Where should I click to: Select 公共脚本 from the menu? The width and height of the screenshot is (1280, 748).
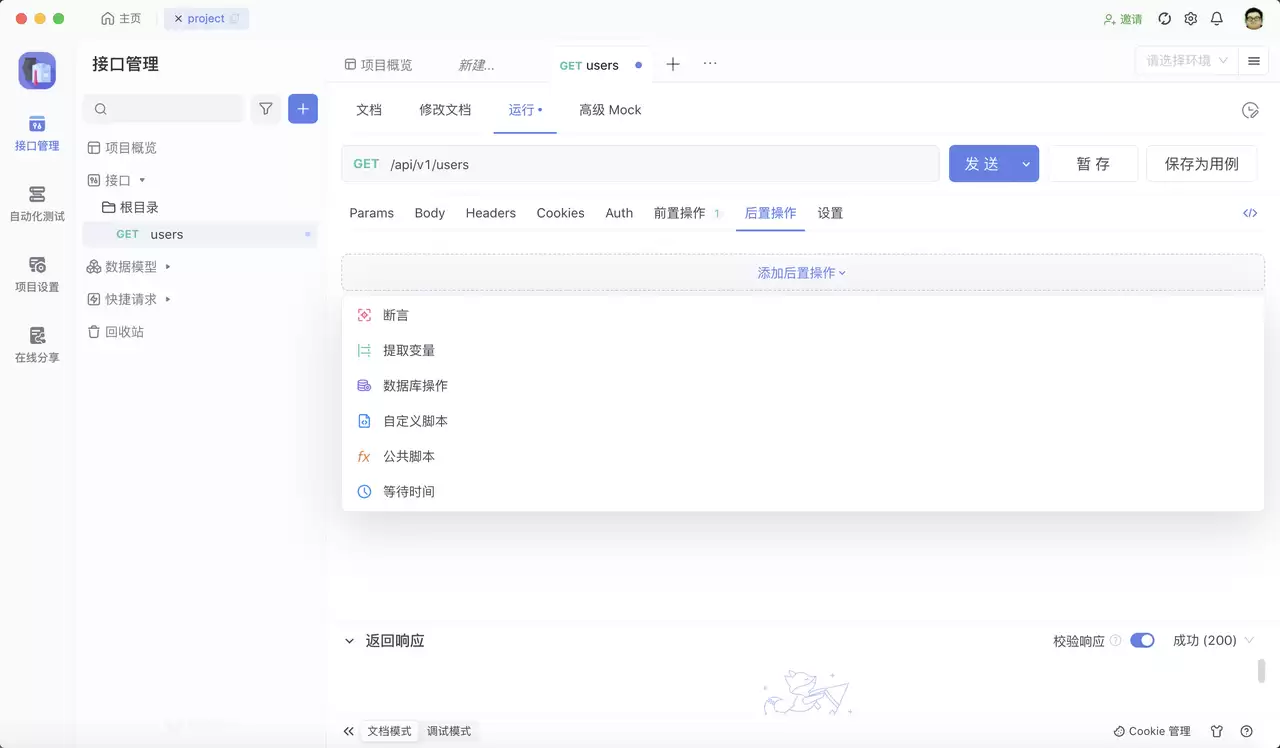802,456
